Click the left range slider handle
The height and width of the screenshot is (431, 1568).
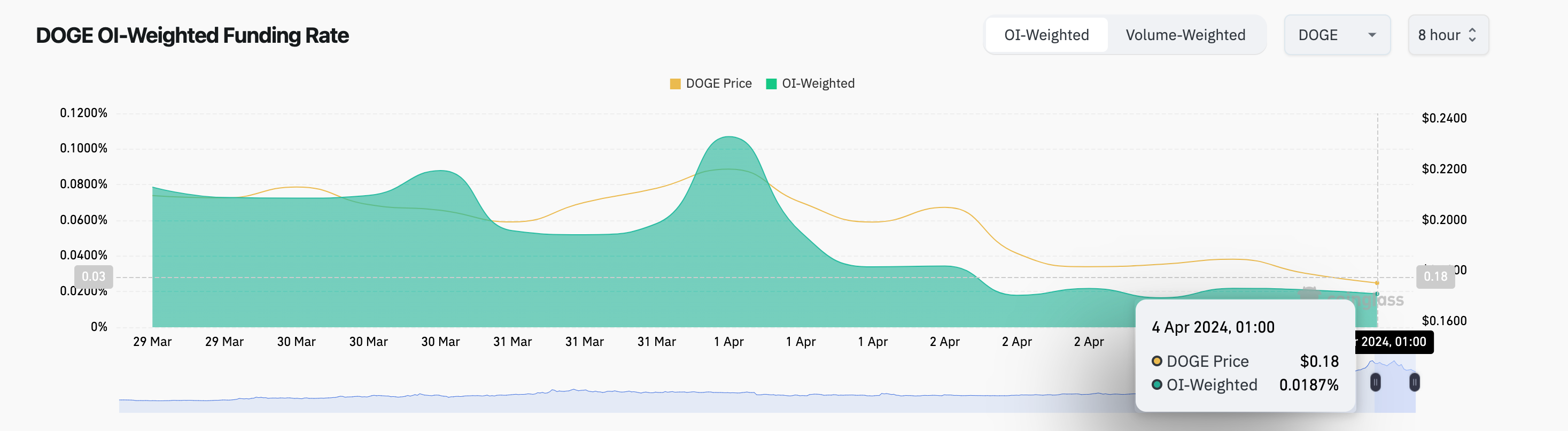pos(1375,382)
